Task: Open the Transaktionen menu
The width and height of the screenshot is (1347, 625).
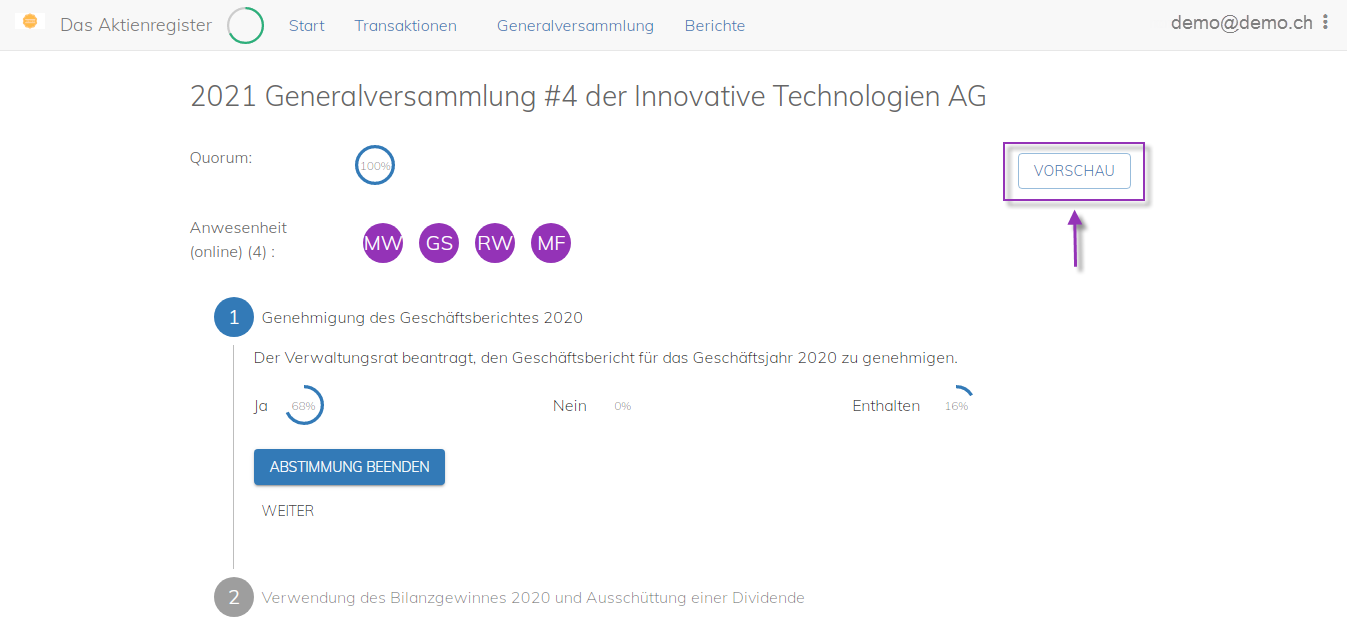Action: [x=405, y=26]
